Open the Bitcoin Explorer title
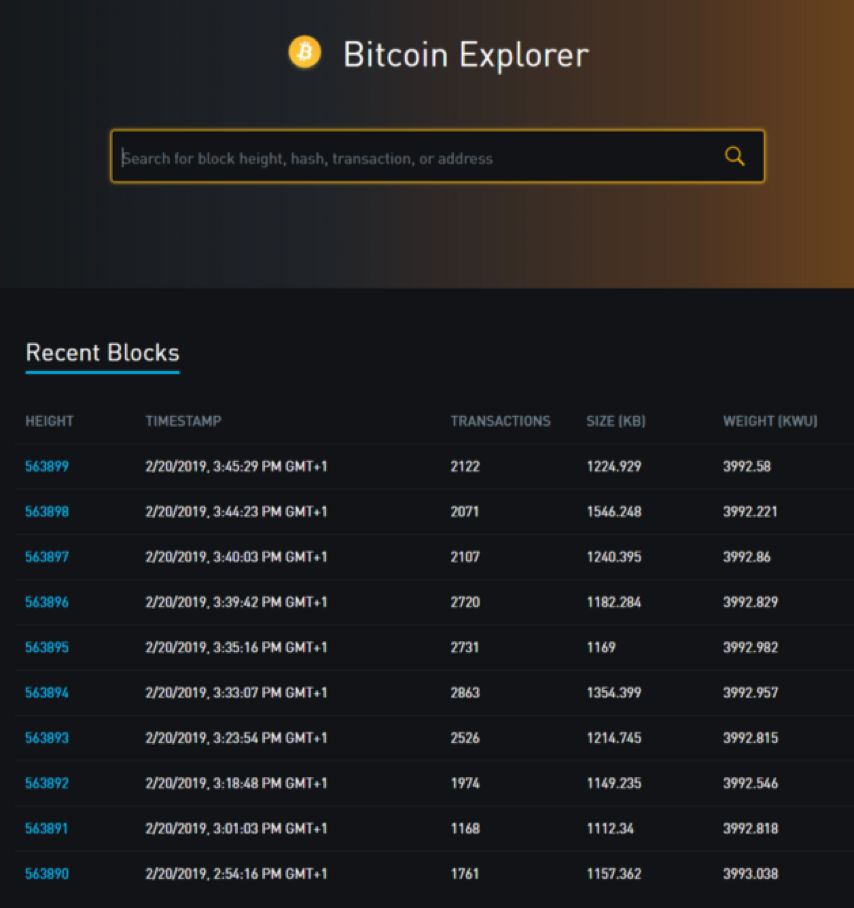 [x=466, y=55]
